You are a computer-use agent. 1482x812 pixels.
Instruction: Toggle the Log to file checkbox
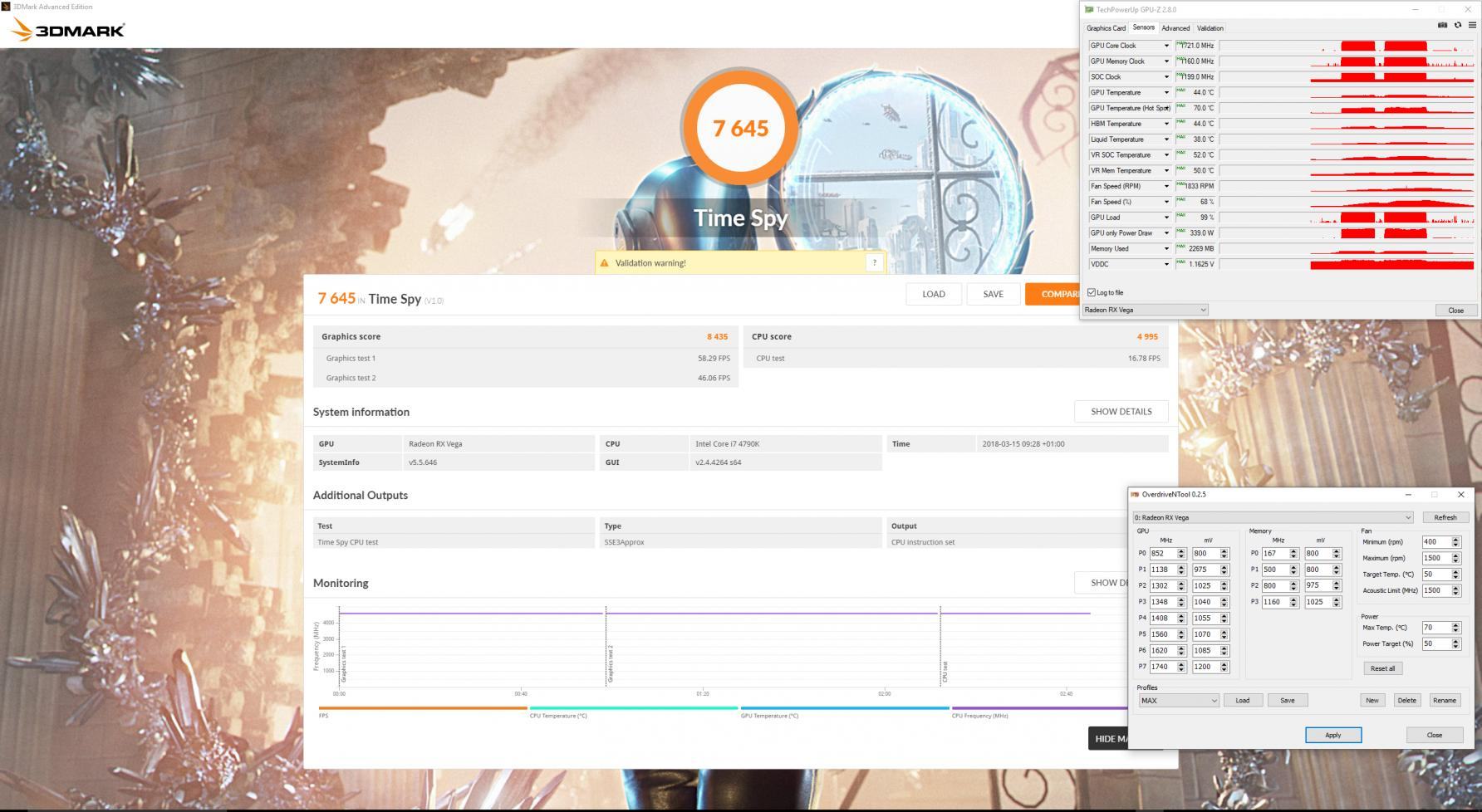1092,292
